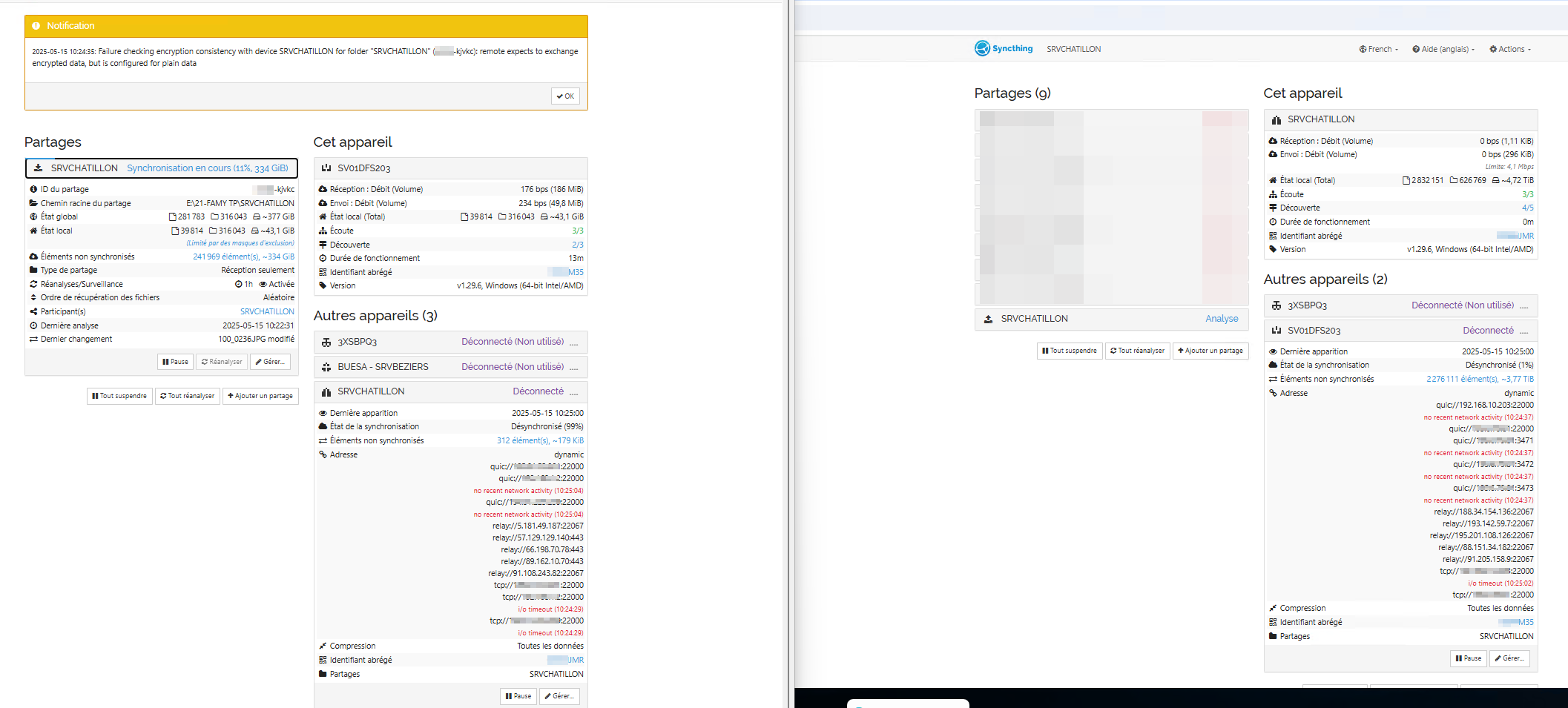The image size is (1568, 708).
Task: Click the M35 short ID link in right window
Action: [x=1515, y=622]
